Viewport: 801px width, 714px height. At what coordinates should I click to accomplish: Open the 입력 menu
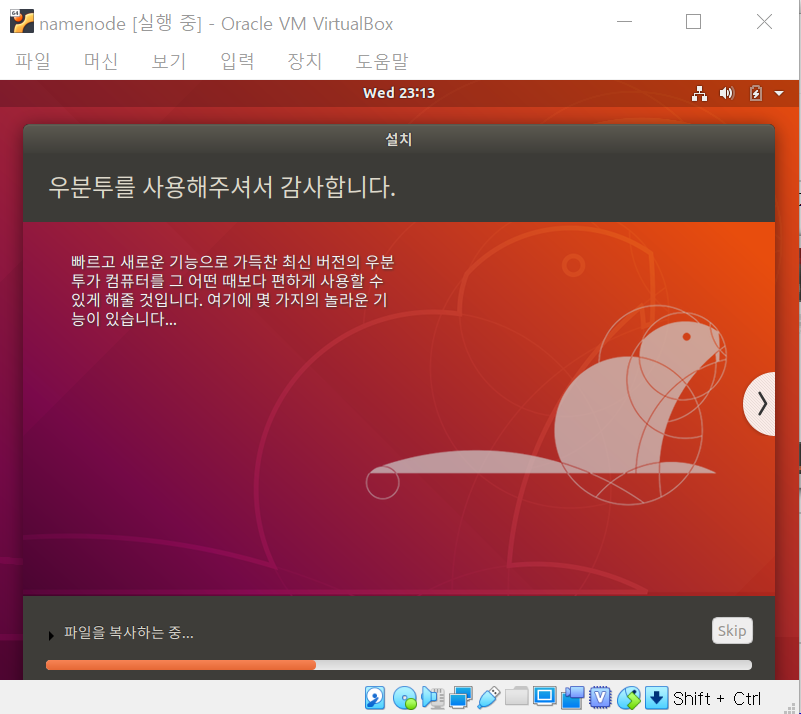(237, 61)
